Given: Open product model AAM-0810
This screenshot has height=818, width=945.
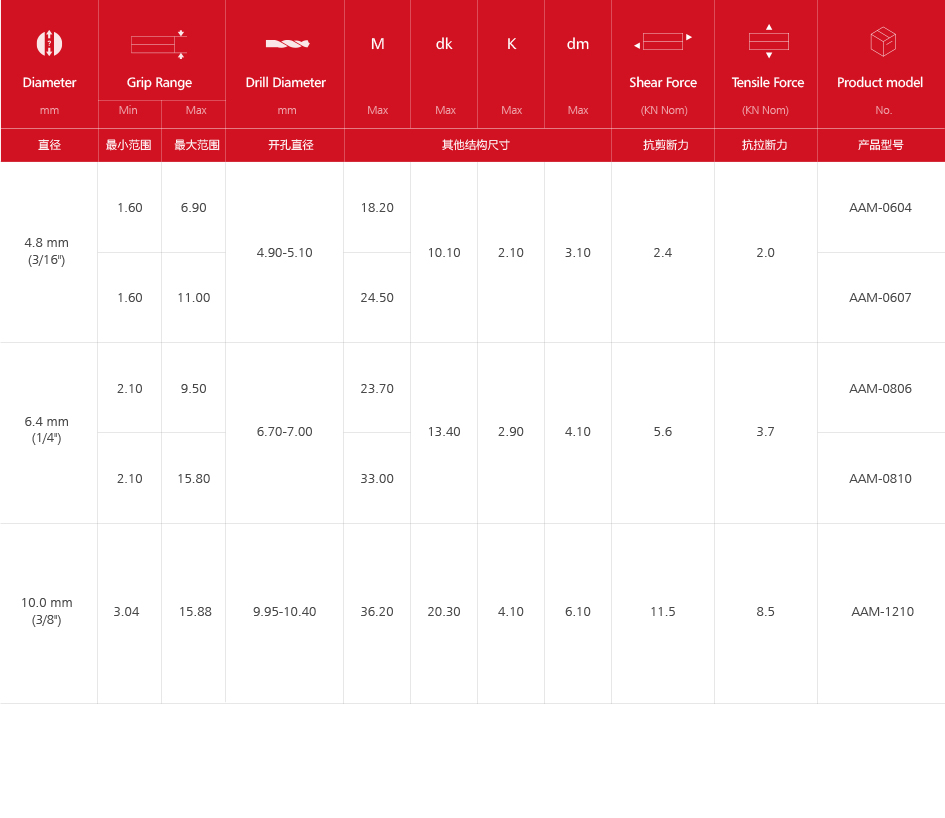Looking at the screenshot, I should 880,478.
